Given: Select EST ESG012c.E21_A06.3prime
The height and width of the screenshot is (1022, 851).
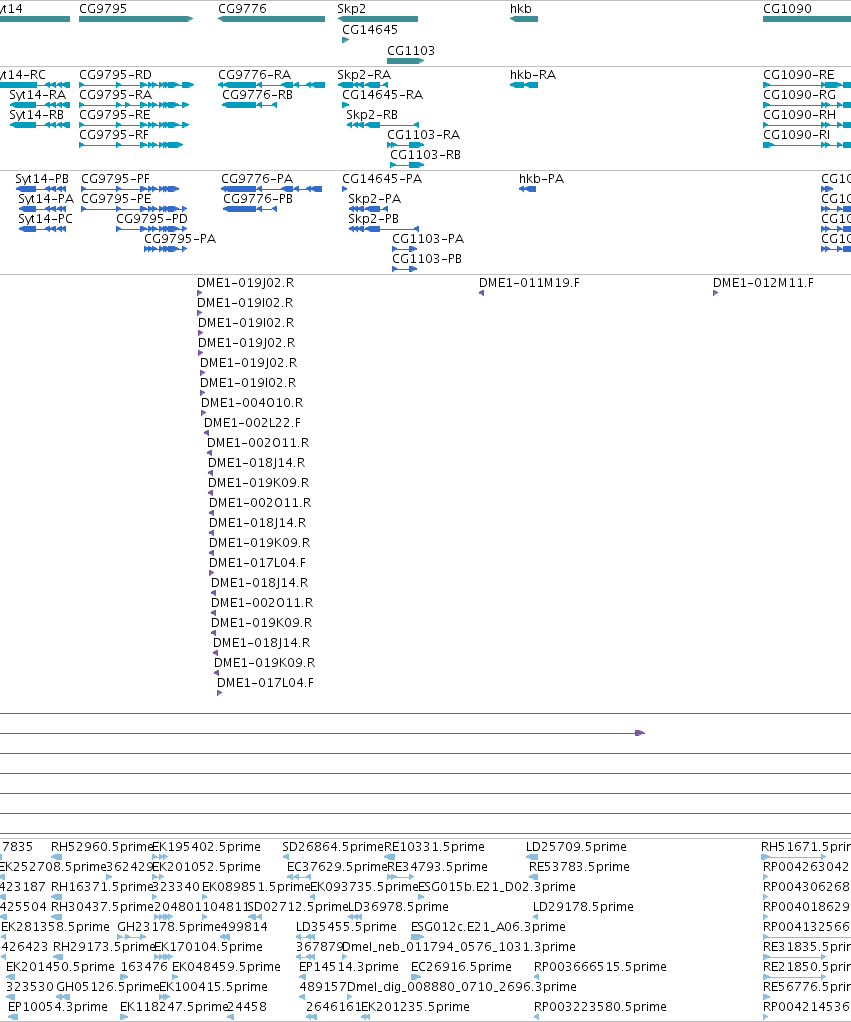Looking at the screenshot, I should click(x=488, y=926).
